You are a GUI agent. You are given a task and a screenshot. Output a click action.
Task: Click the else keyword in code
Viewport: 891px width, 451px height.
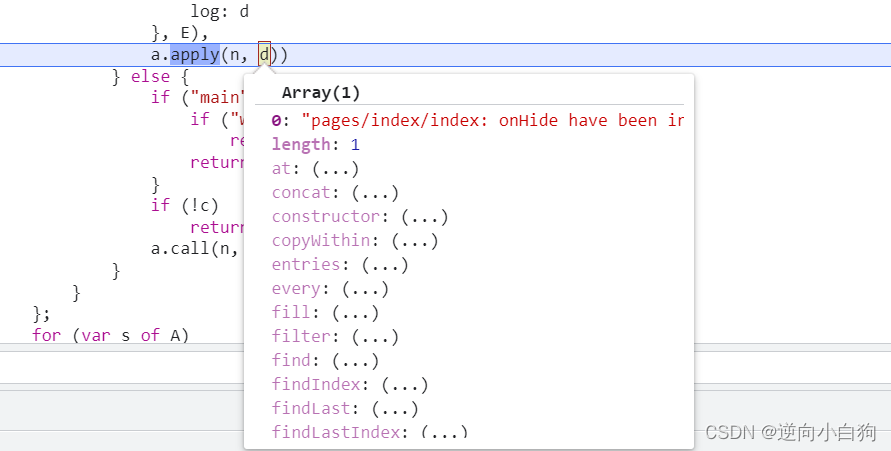[151, 77]
